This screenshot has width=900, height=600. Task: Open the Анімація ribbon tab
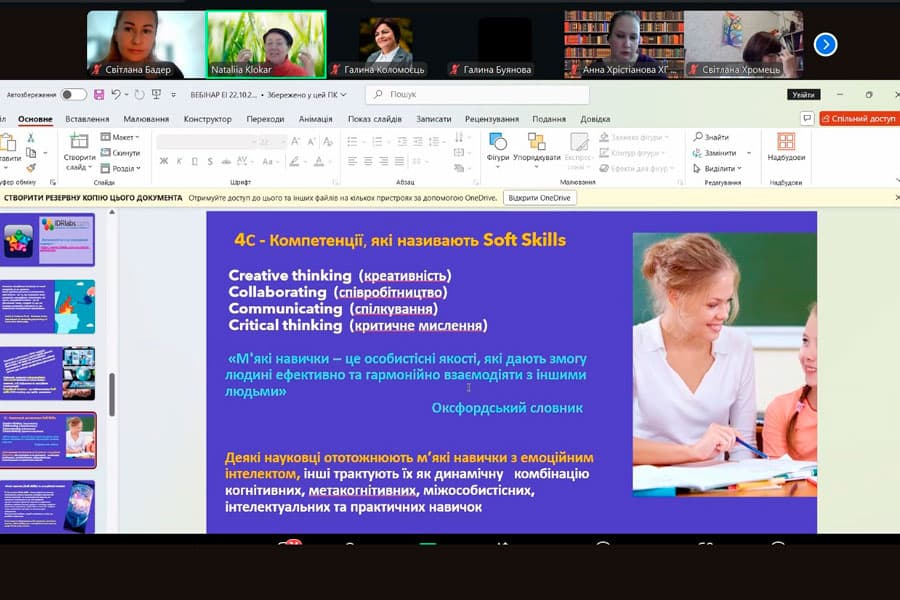(x=315, y=119)
